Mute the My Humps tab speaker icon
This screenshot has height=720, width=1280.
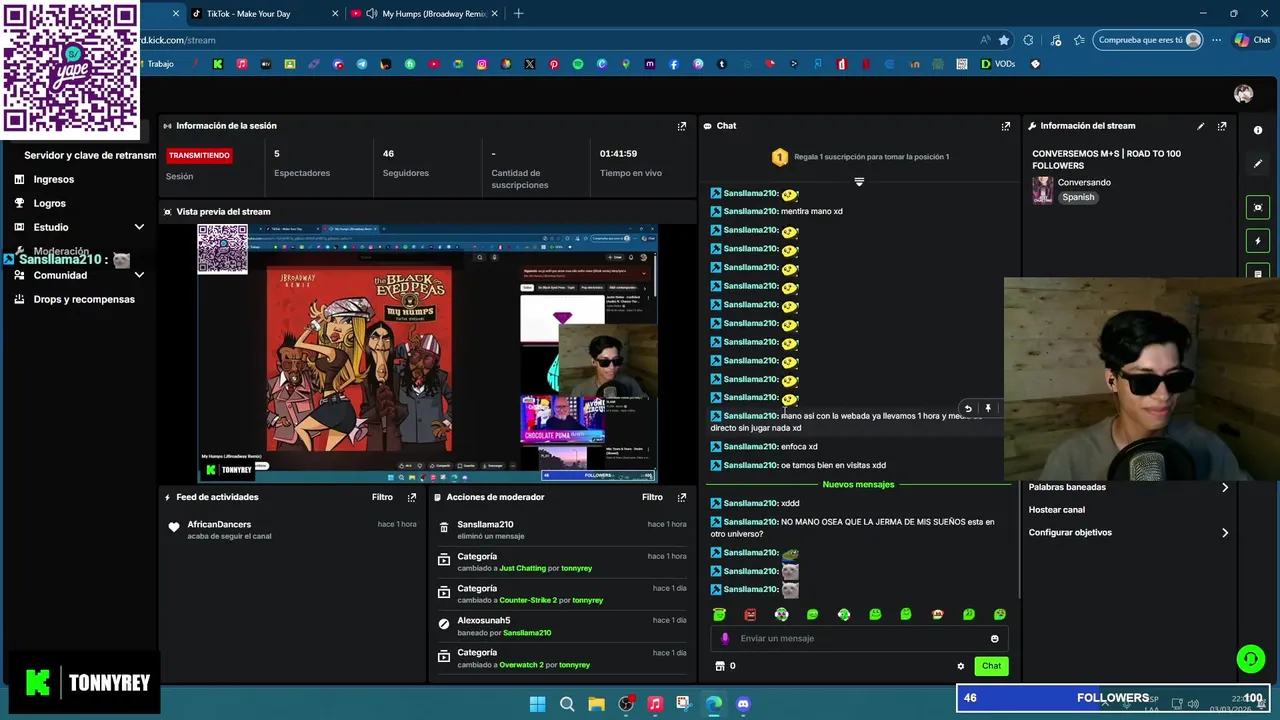(372, 14)
